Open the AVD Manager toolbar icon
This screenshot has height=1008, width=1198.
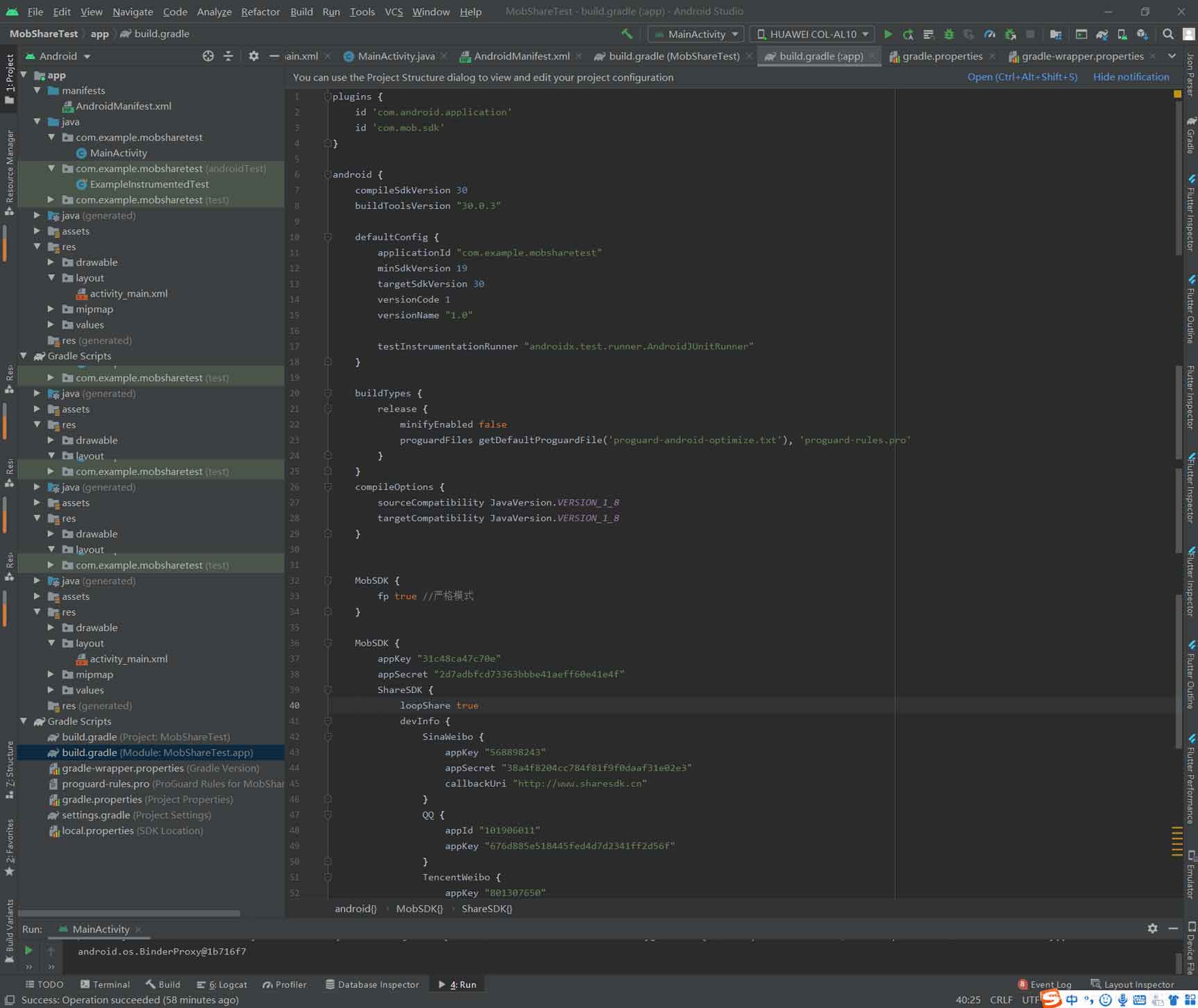point(1122,34)
